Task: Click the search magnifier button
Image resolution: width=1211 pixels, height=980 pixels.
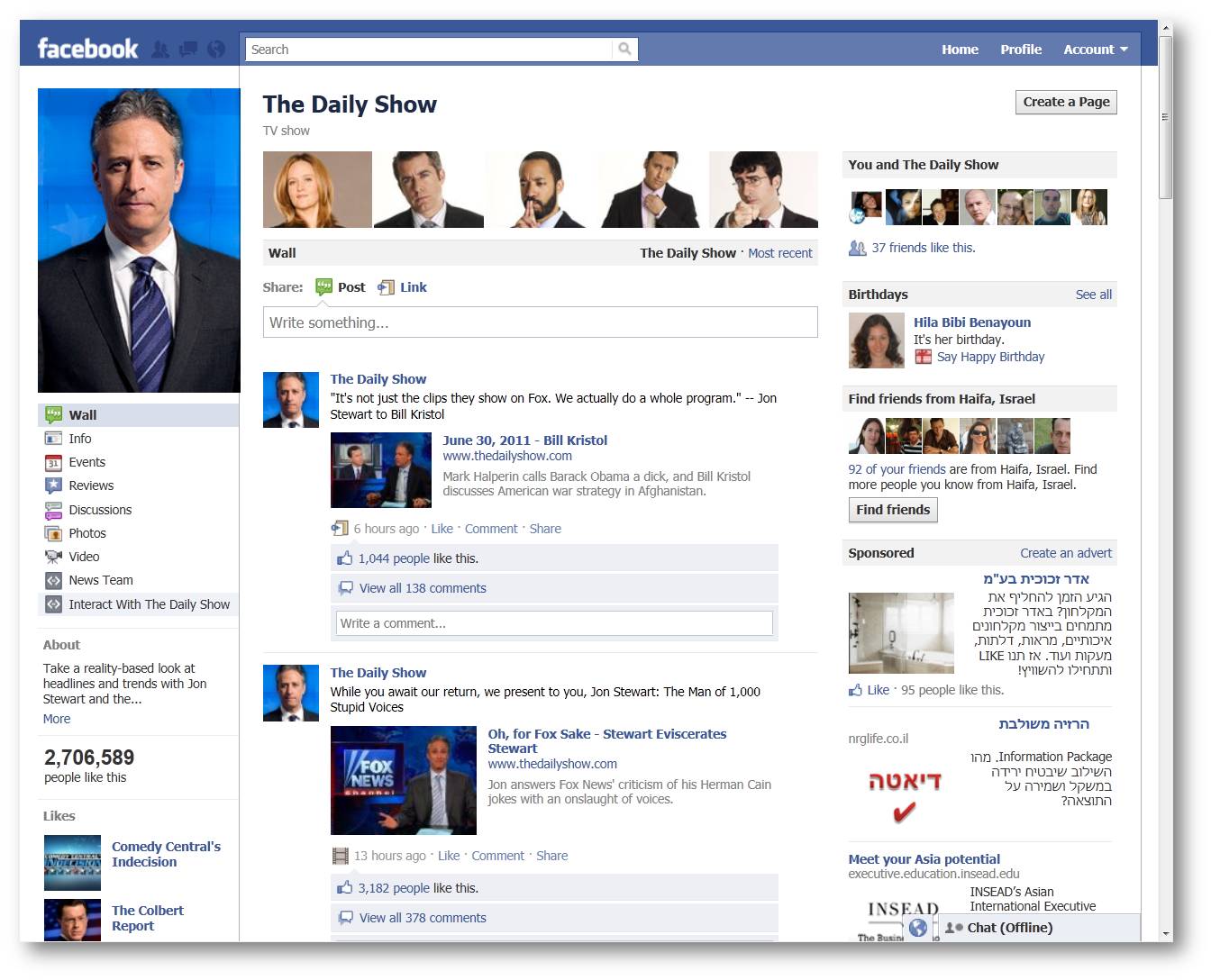Action: 624,50
